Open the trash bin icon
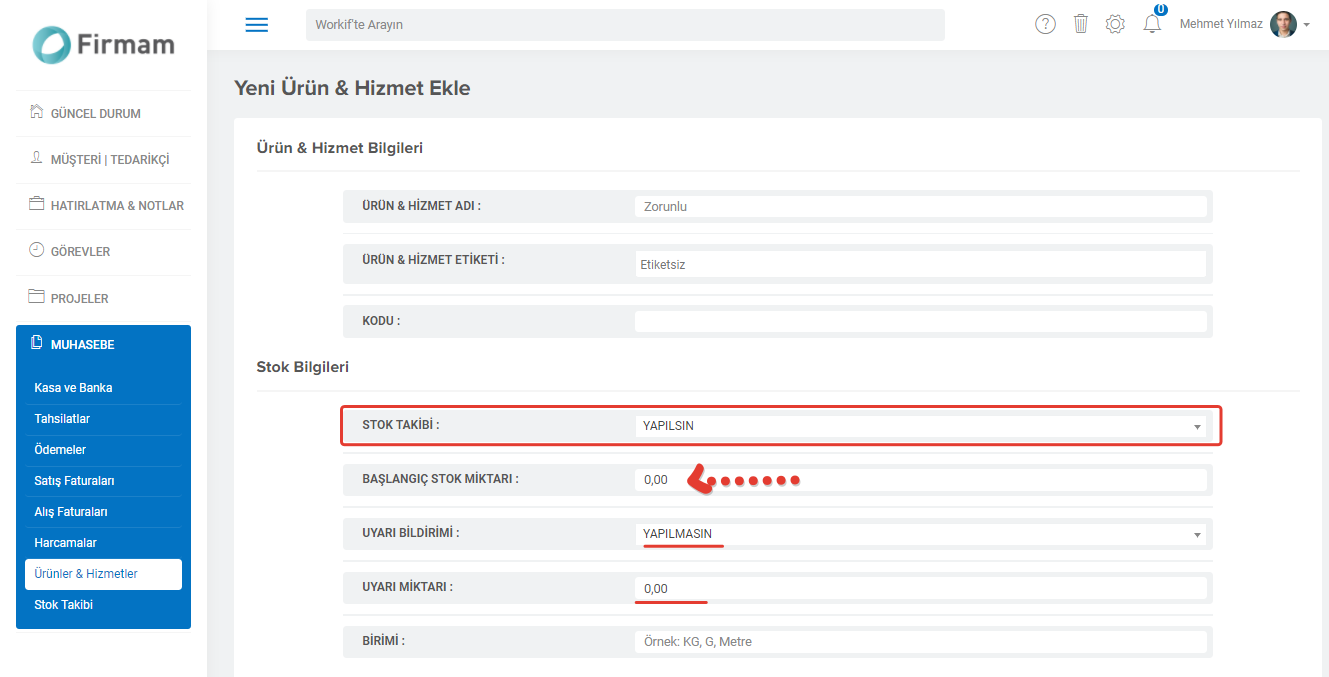The width and height of the screenshot is (1329, 677). (1081, 24)
